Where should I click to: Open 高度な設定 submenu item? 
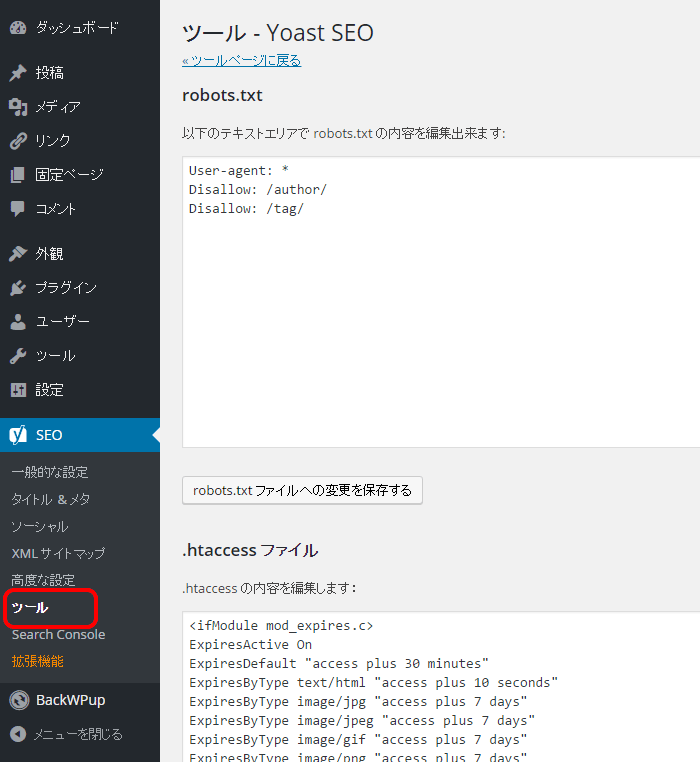[x=43, y=580]
